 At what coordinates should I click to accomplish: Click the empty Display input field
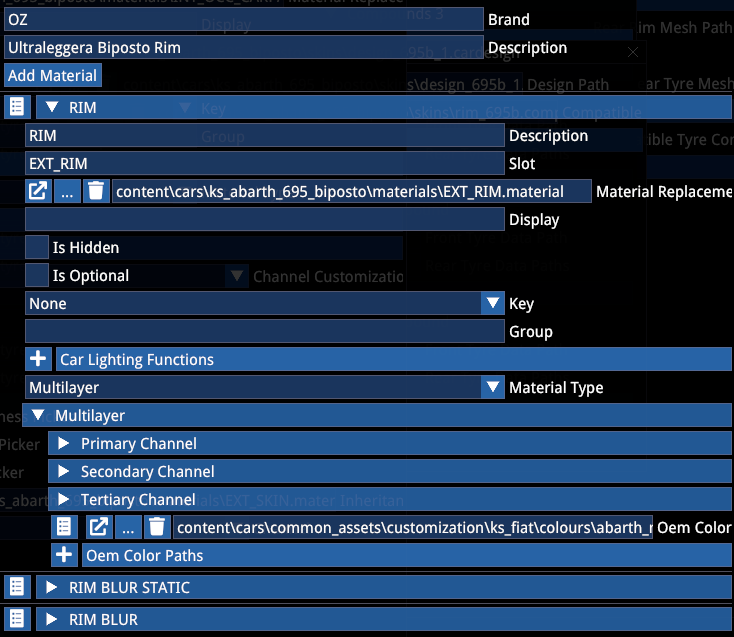point(265,219)
